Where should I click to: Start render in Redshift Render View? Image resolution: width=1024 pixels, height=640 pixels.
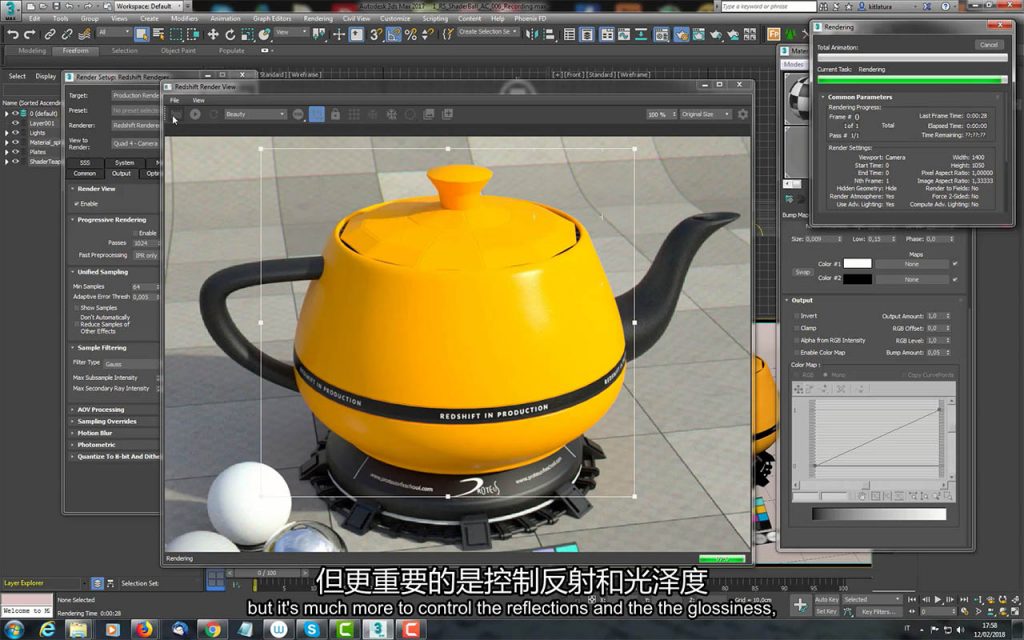pyautogui.click(x=195, y=114)
